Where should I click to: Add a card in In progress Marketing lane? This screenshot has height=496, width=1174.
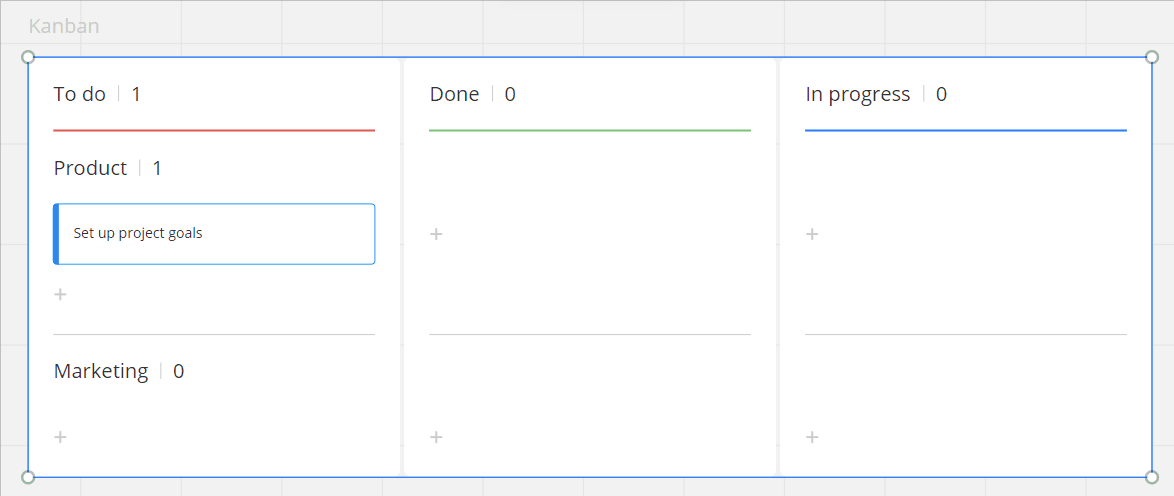click(x=812, y=437)
